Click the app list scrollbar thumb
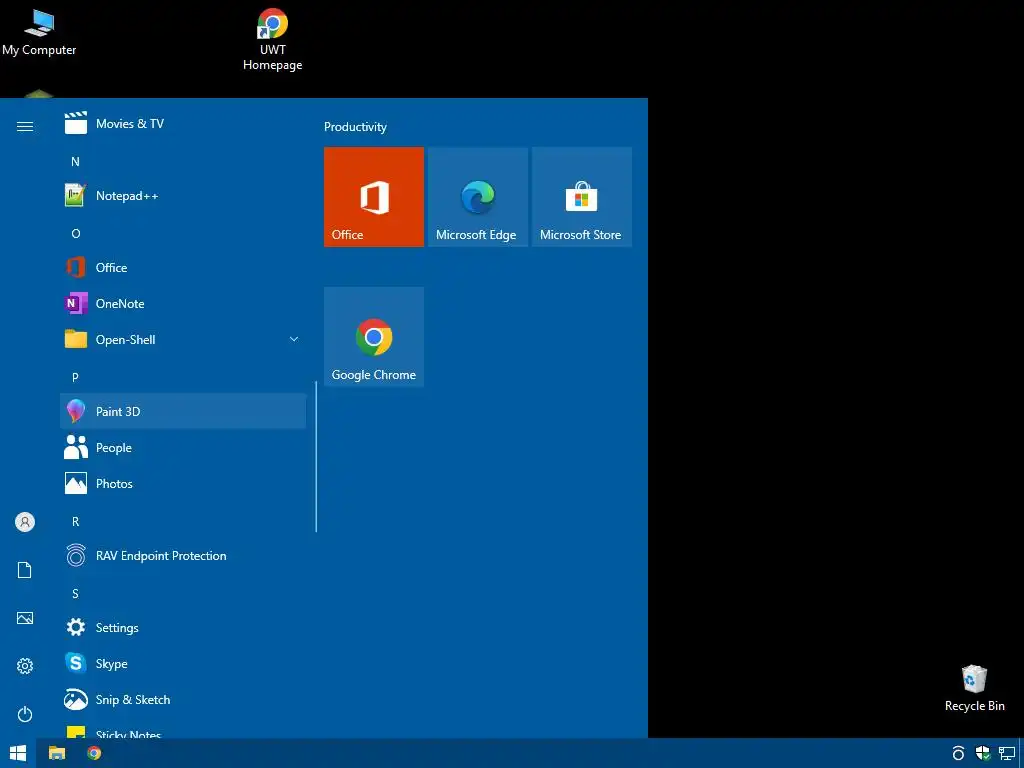1024x768 pixels. click(316, 457)
